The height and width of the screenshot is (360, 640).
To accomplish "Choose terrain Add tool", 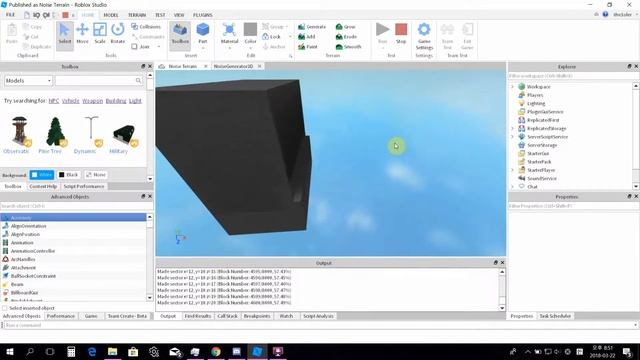I will pyautogui.click(x=307, y=37).
